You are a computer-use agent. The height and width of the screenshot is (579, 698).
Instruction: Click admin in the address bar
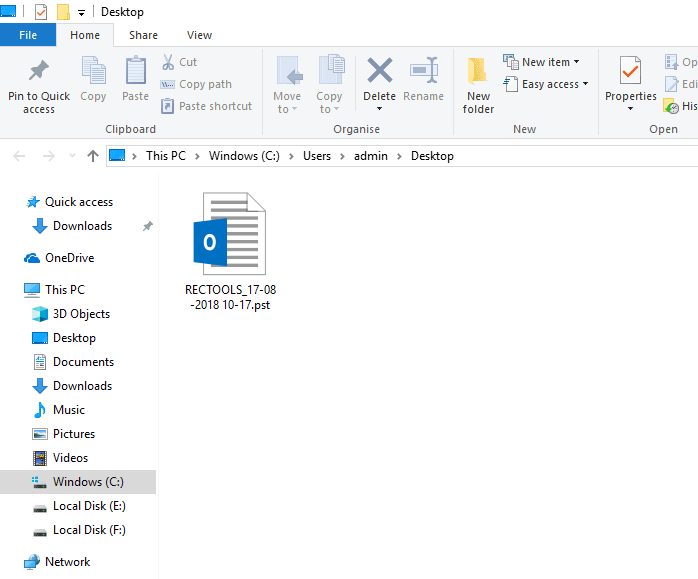(x=371, y=156)
